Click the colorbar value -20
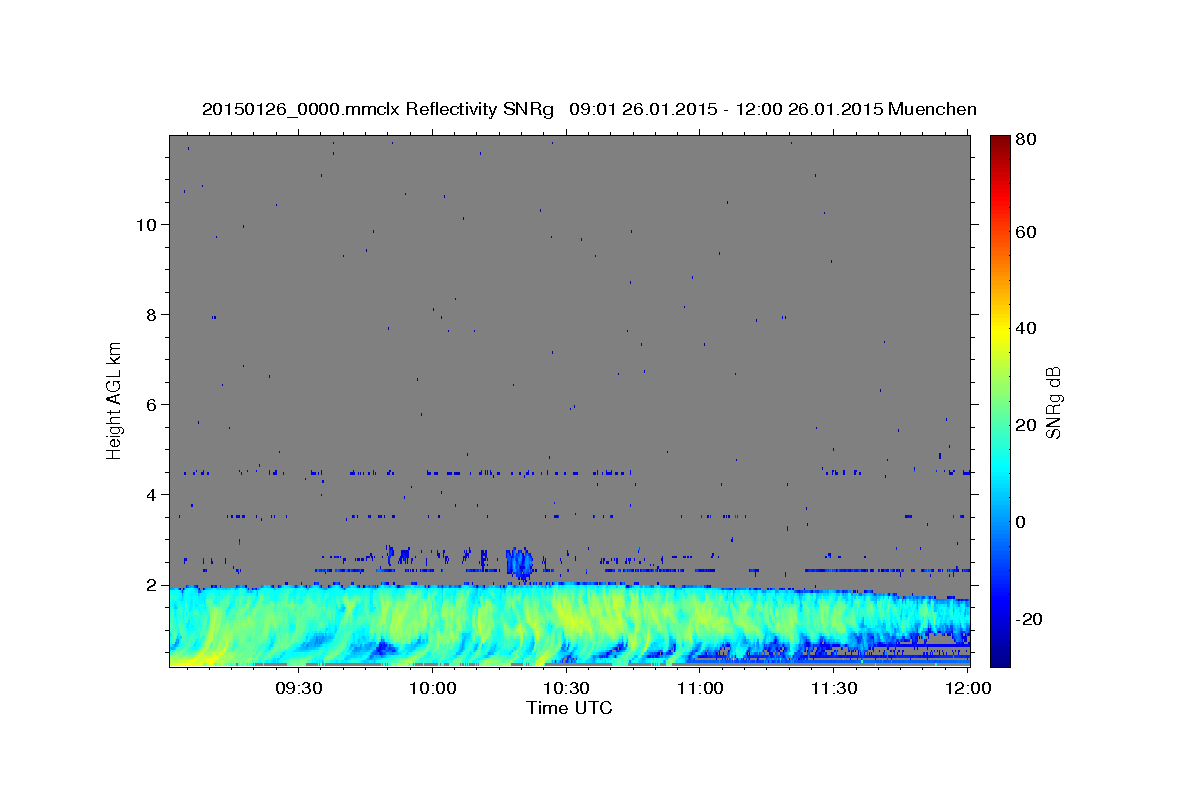This screenshot has width=1200, height=800. point(1029,619)
